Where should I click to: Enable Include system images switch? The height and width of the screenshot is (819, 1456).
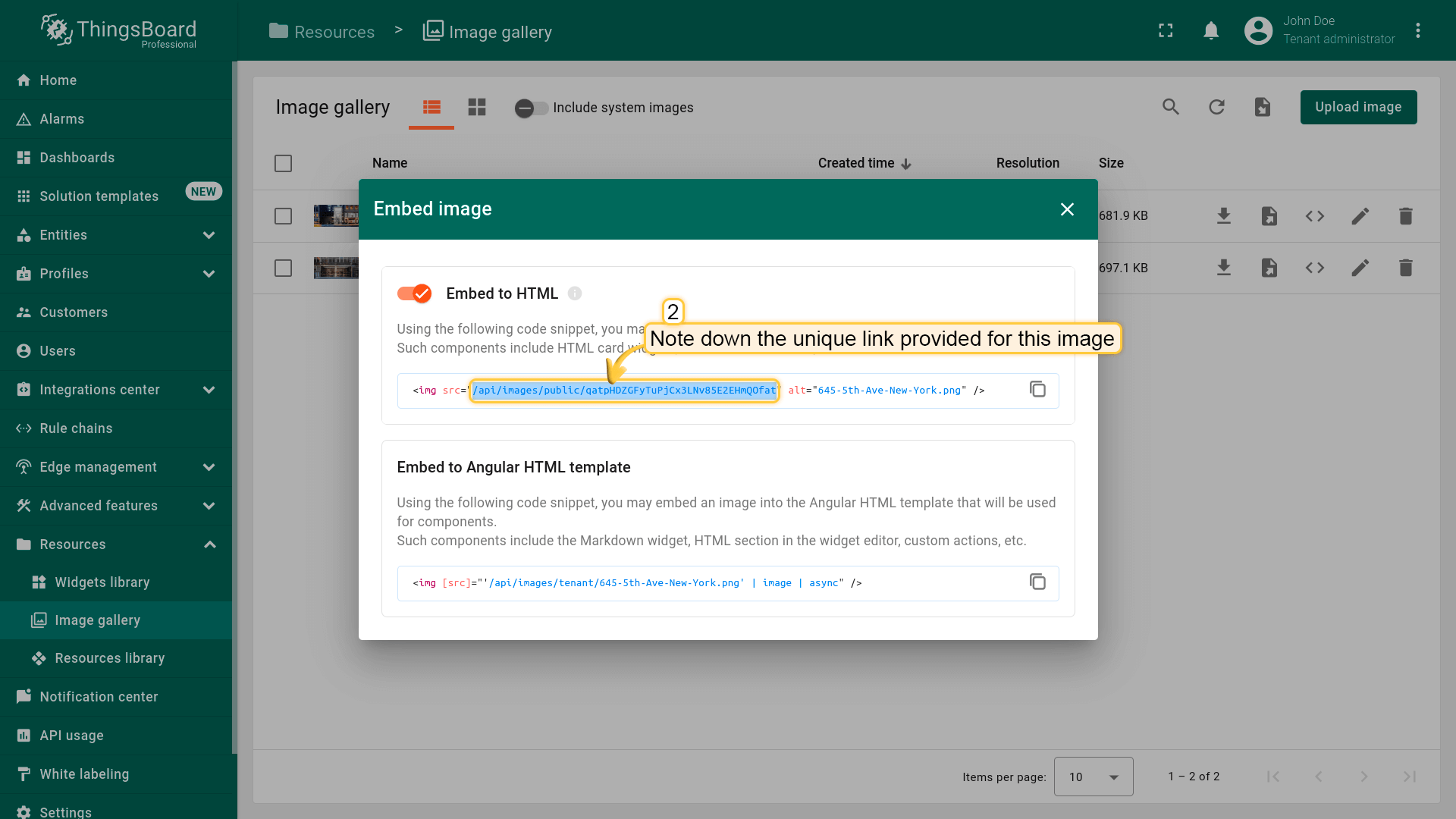click(x=531, y=108)
